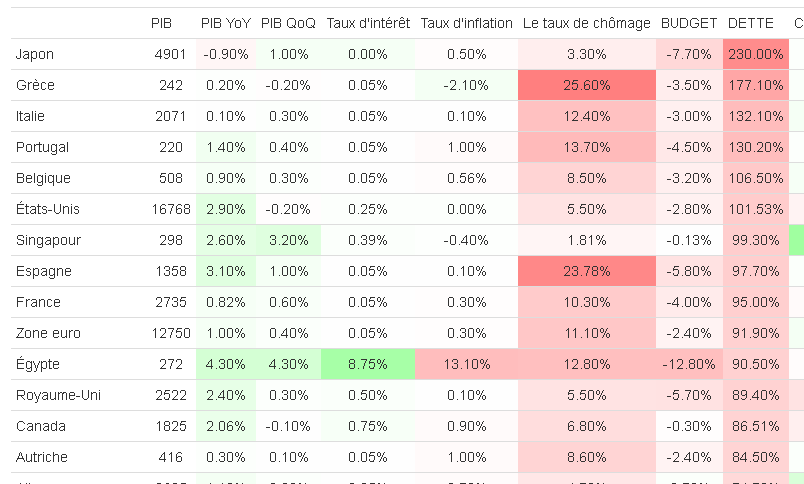Select the Zone euro row label
Image resolution: width=804 pixels, height=484 pixels.
click(48, 333)
